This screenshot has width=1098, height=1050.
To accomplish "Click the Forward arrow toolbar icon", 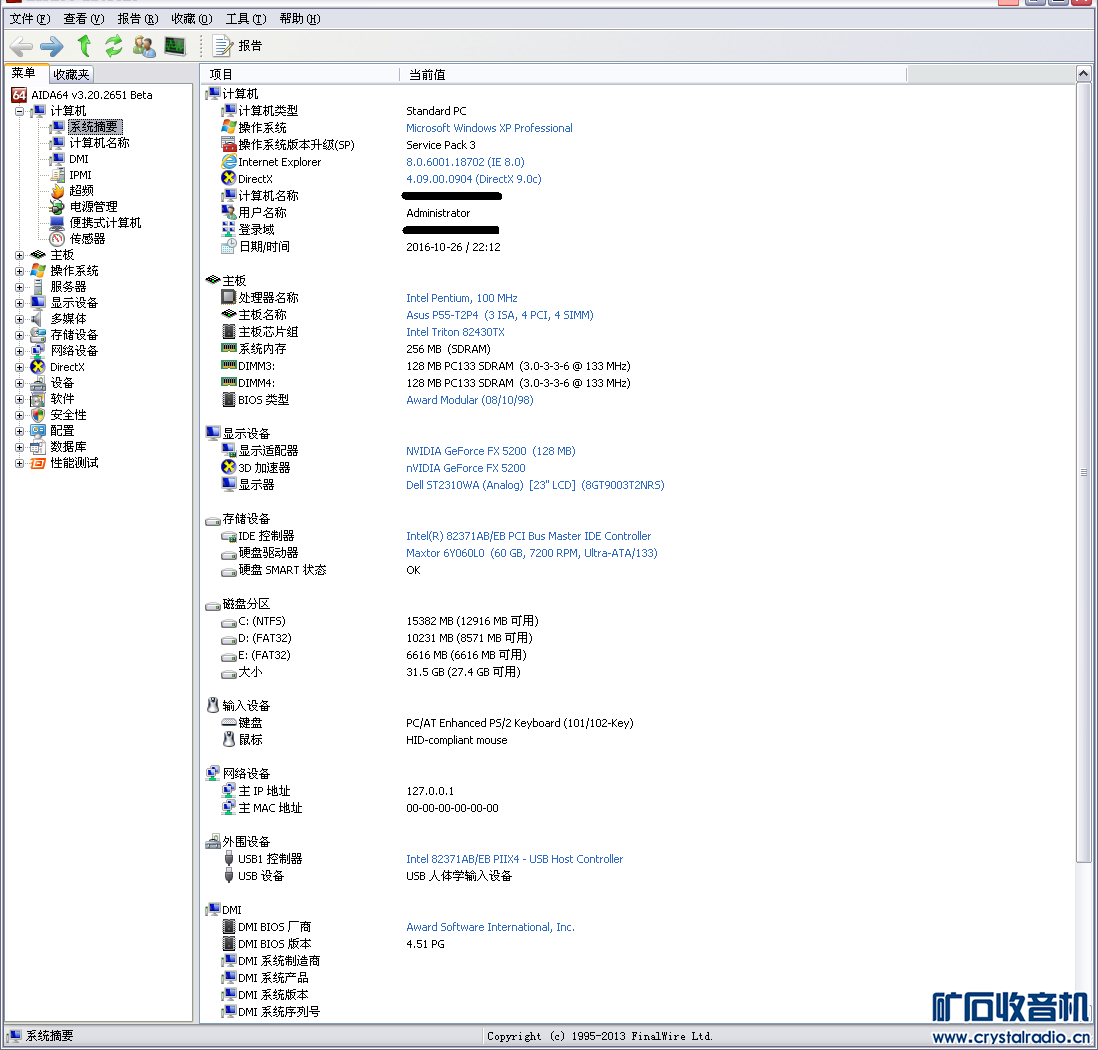I will (51, 46).
